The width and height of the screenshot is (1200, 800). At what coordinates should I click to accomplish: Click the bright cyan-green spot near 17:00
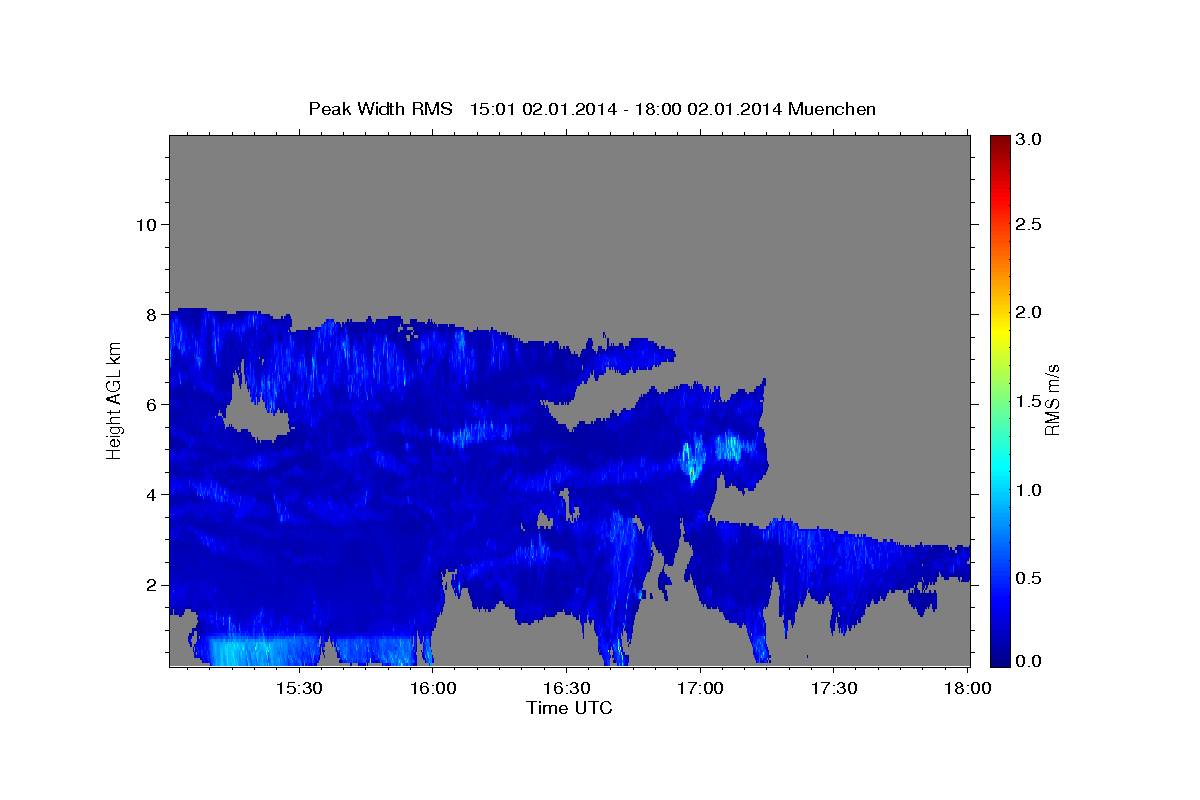[692, 460]
